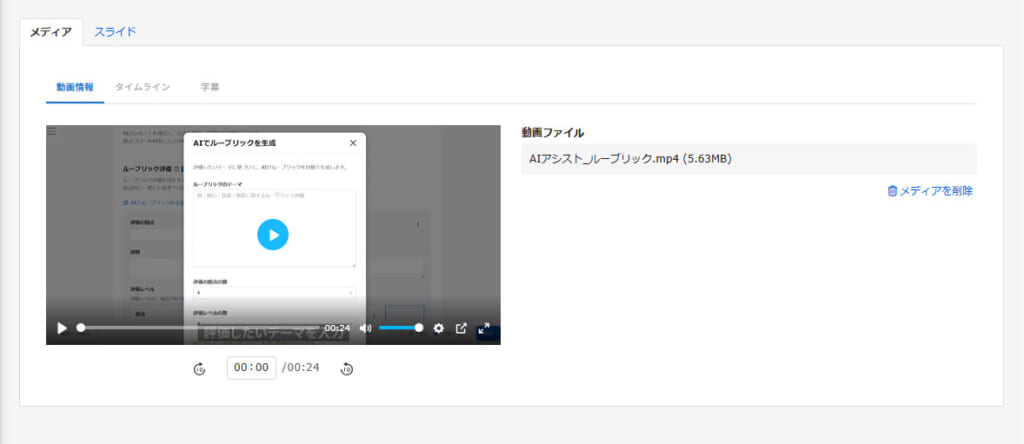Click the AIアシスト_ルーブリック.mp4 file name field

pos(748,159)
